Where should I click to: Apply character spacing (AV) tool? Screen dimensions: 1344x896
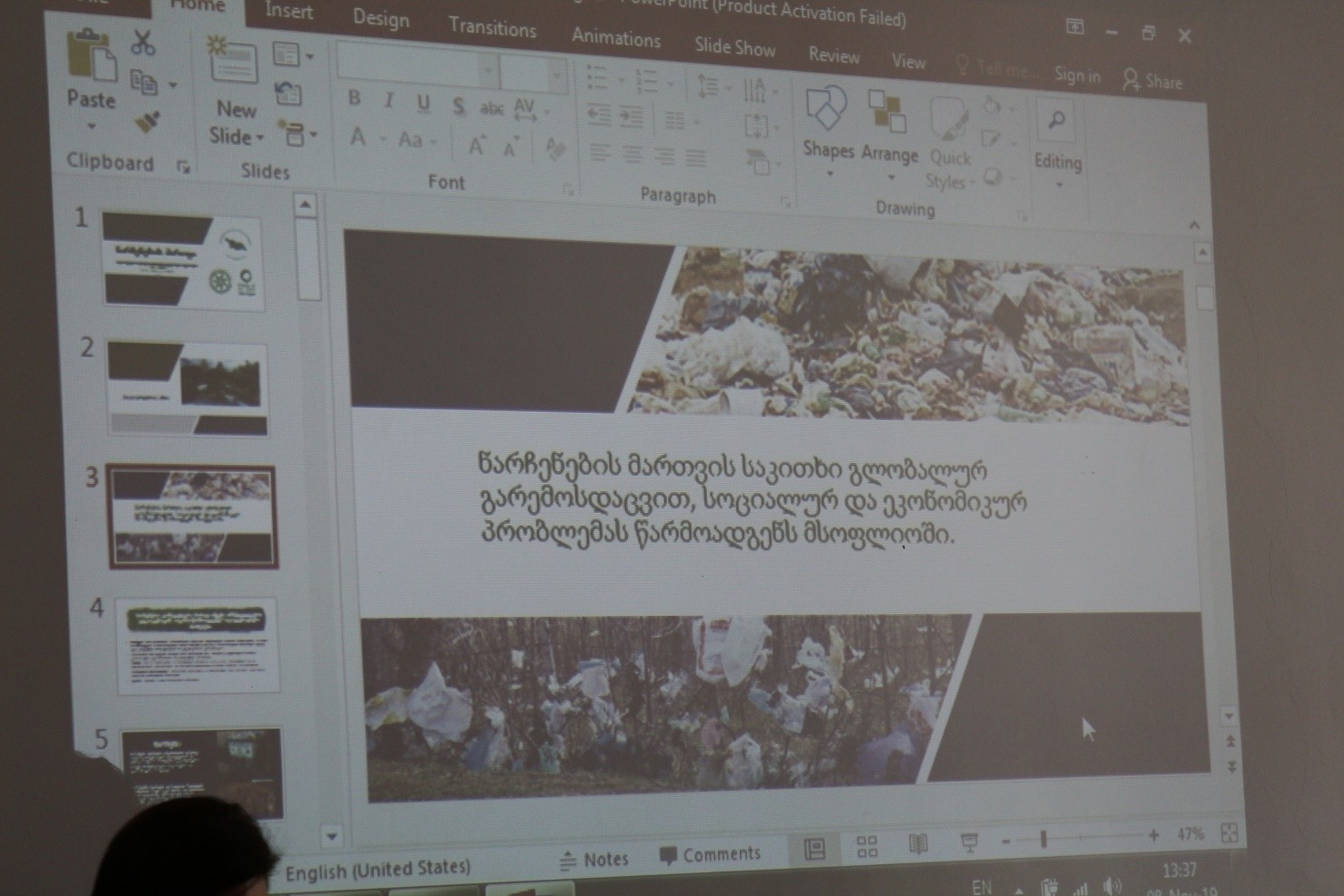tap(525, 109)
